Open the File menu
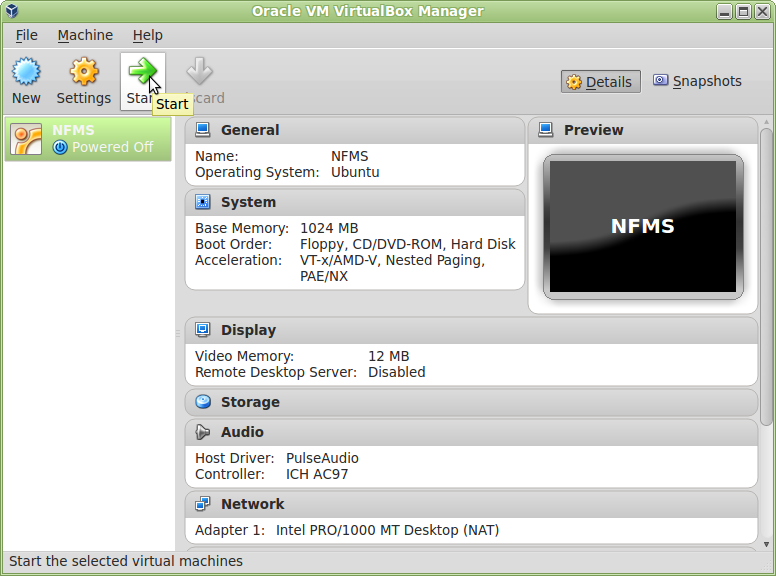 tap(26, 35)
